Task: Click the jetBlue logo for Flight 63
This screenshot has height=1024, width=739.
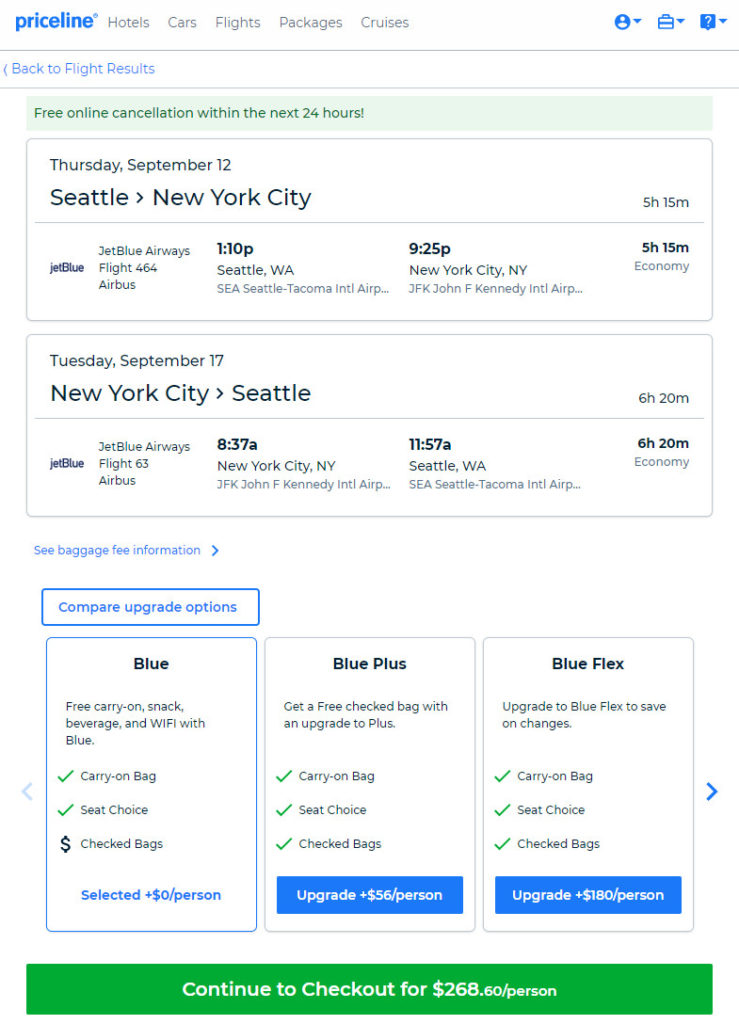Action: 67,464
